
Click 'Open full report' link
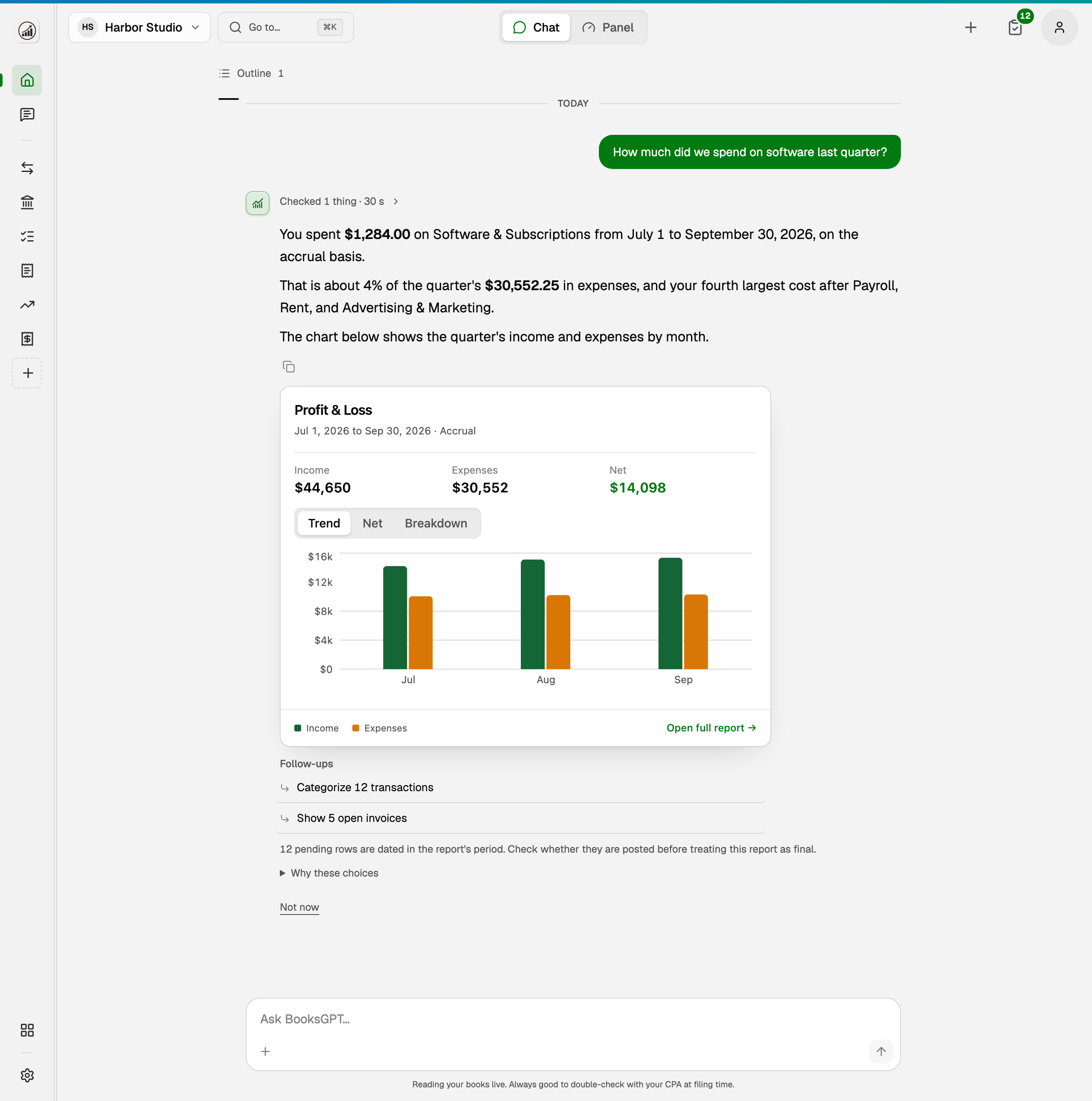tap(711, 728)
